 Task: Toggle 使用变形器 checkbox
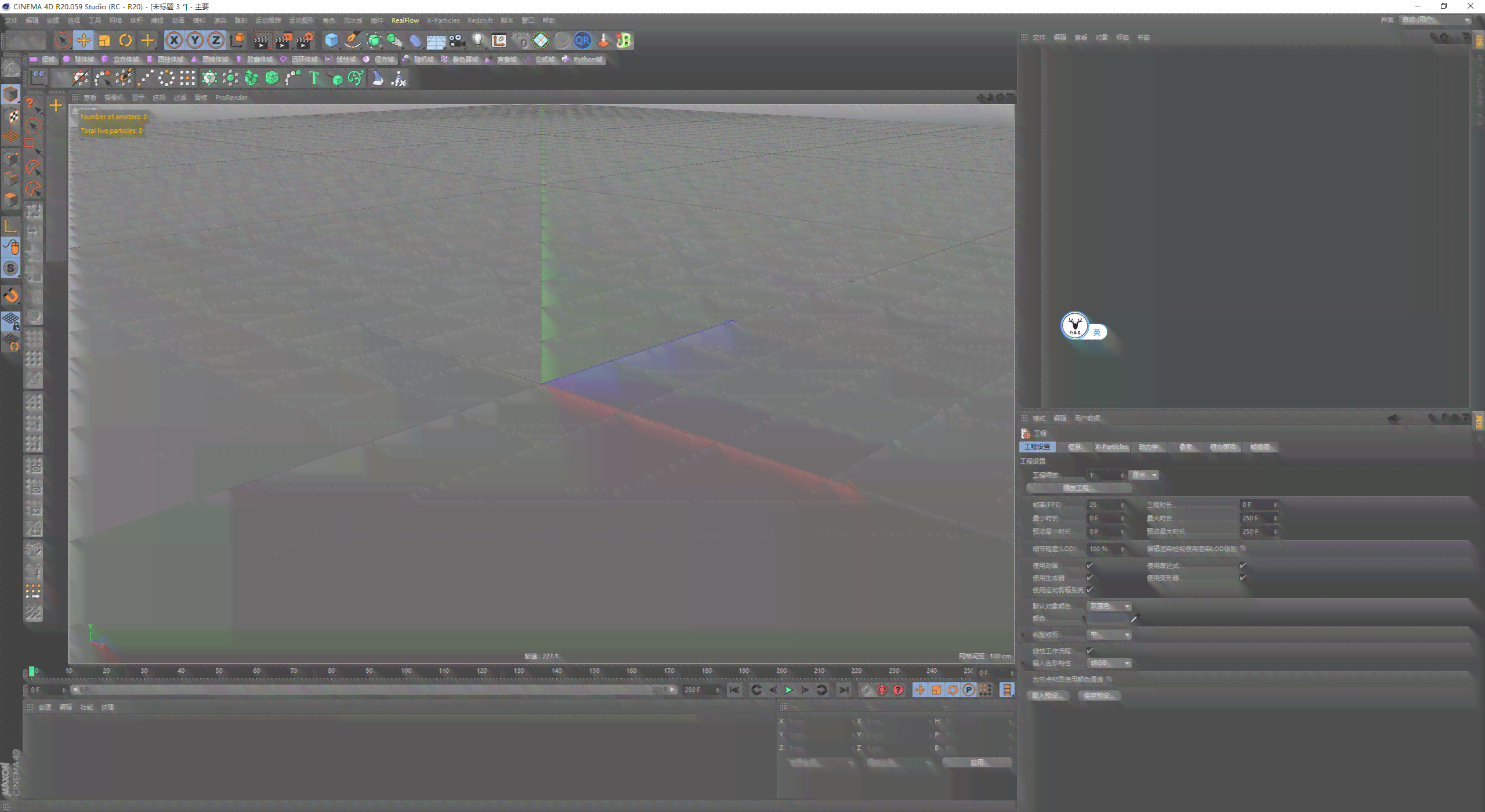point(1243,578)
